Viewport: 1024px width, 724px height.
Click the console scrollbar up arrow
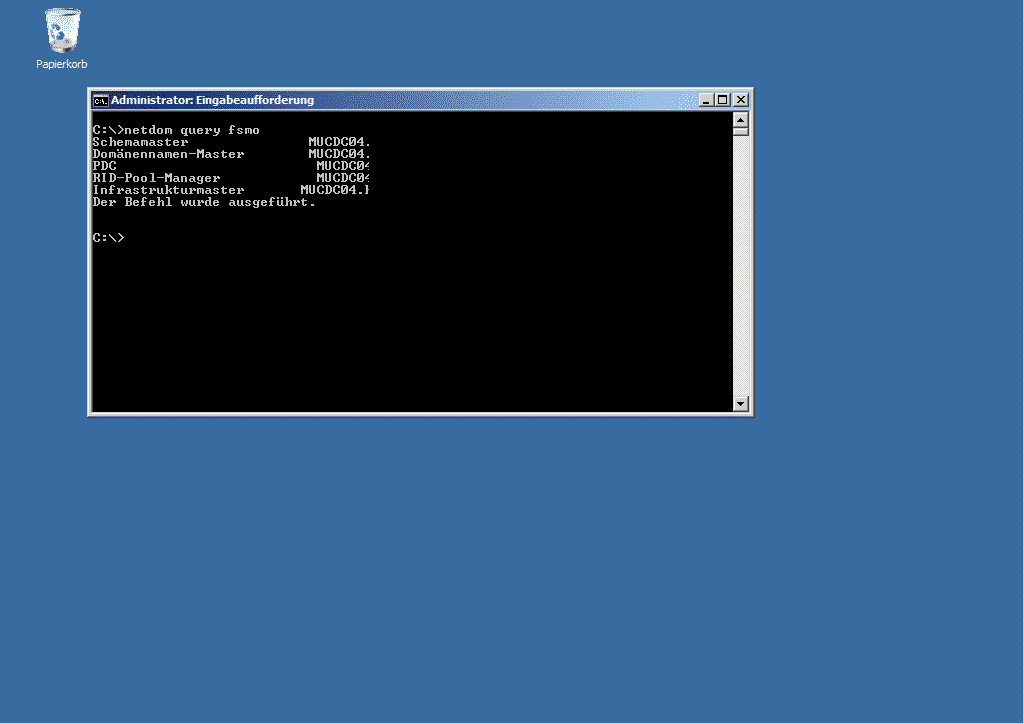[x=741, y=120]
